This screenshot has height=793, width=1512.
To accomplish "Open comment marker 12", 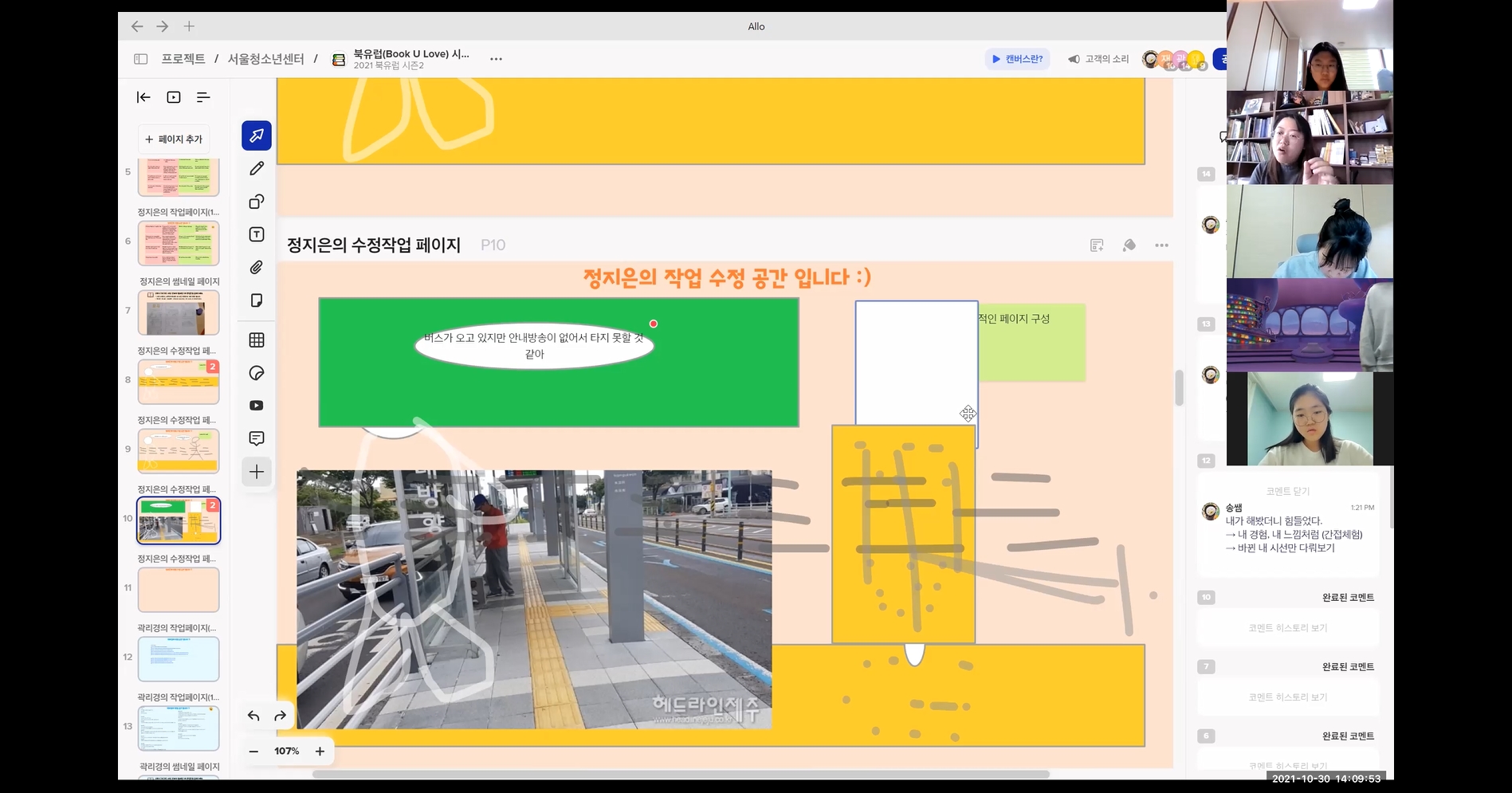I will (1207, 461).
